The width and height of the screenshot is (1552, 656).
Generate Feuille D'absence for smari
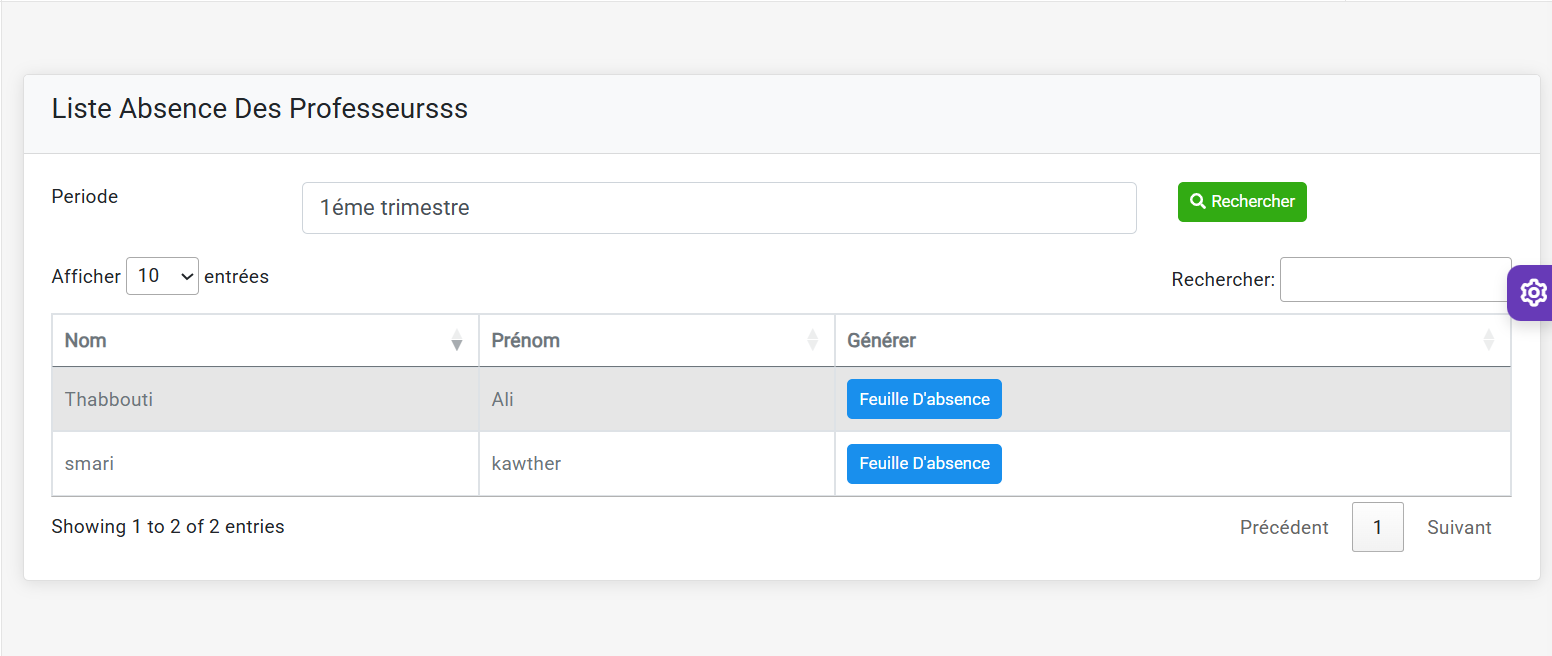pyautogui.click(x=924, y=464)
